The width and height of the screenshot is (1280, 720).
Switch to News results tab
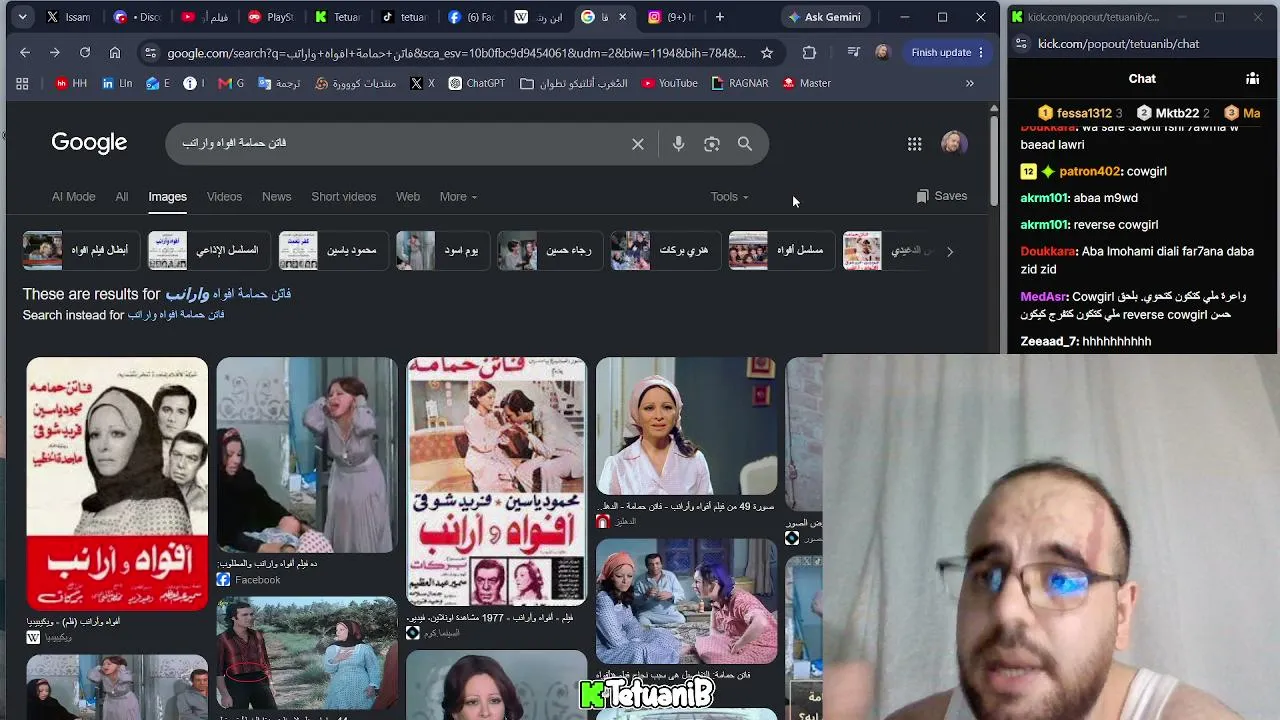[276, 196]
